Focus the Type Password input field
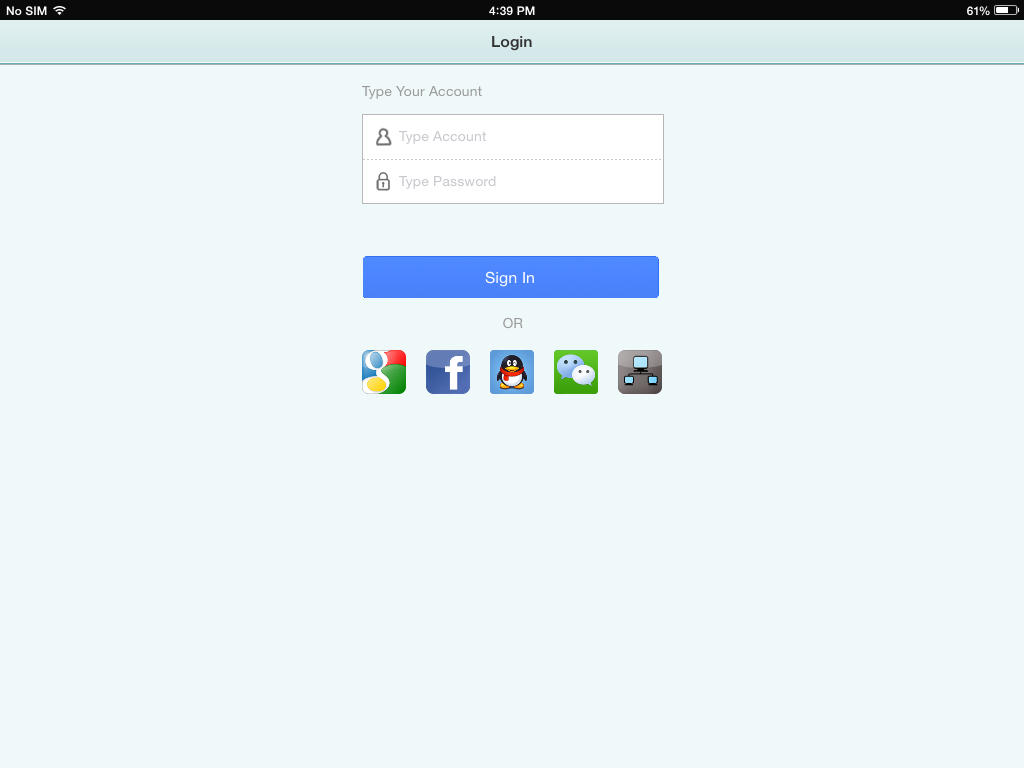The width and height of the screenshot is (1024, 768). (513, 182)
